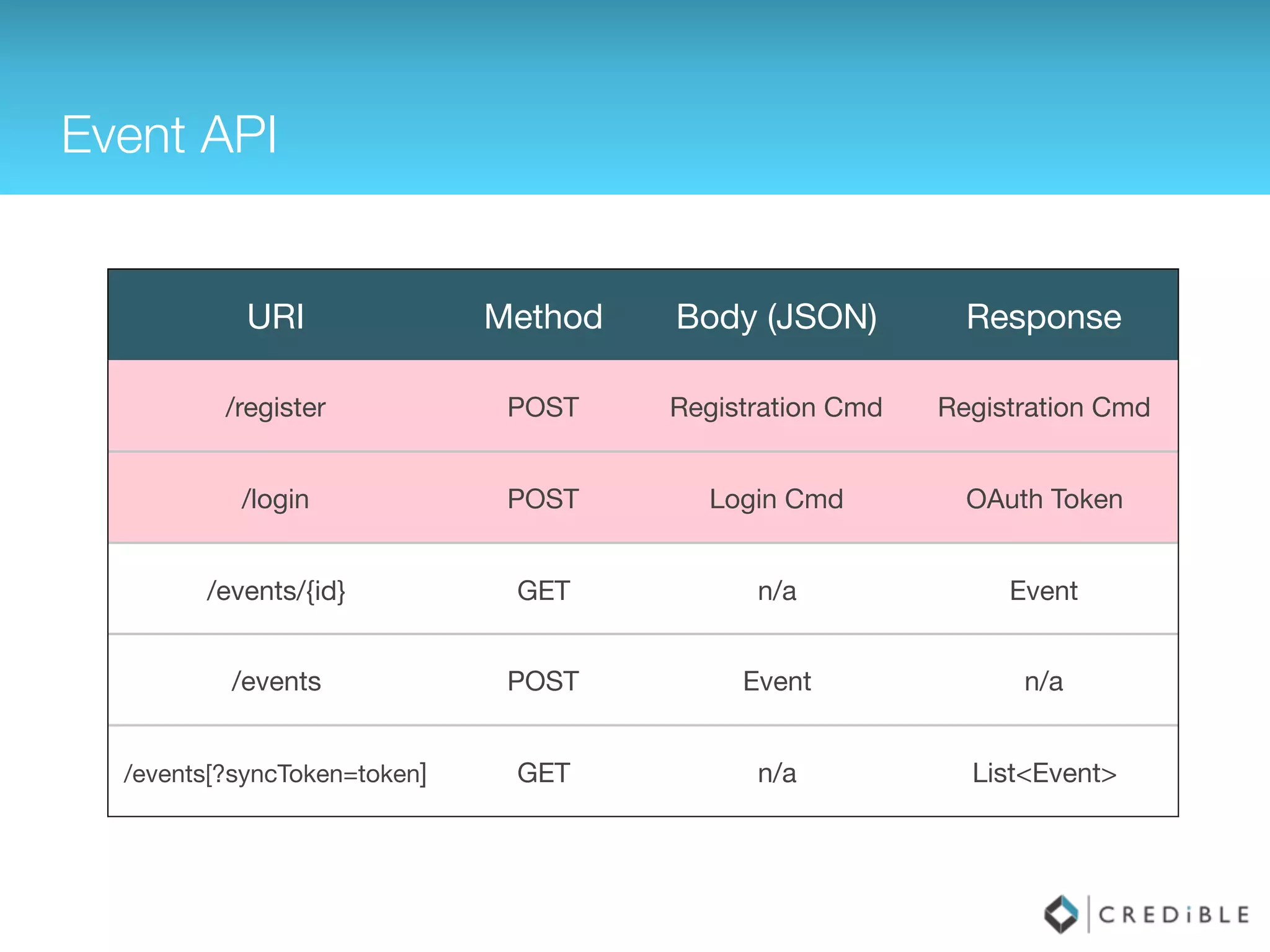
Task: Click the CREDIBLE wordmark text
Action: pos(1173,915)
